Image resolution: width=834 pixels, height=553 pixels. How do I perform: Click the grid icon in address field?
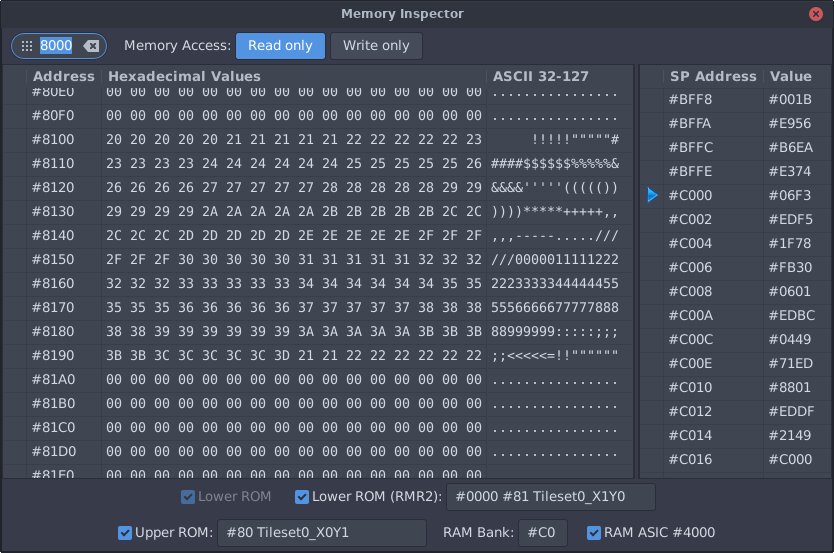(27, 46)
